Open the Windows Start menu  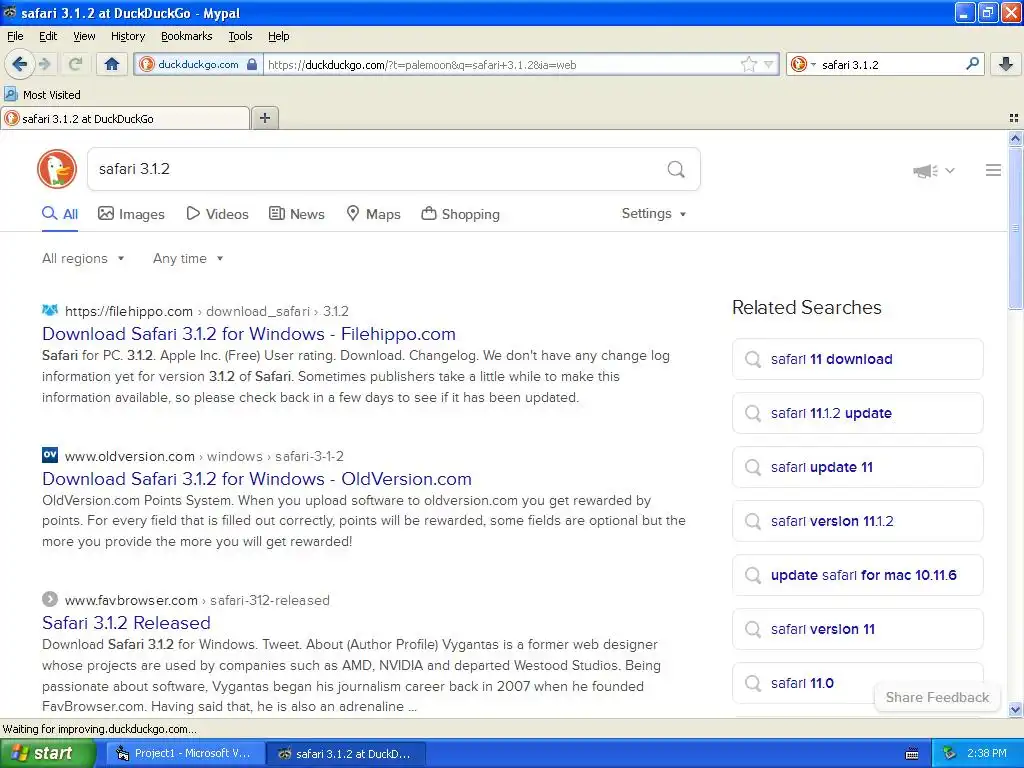48,754
